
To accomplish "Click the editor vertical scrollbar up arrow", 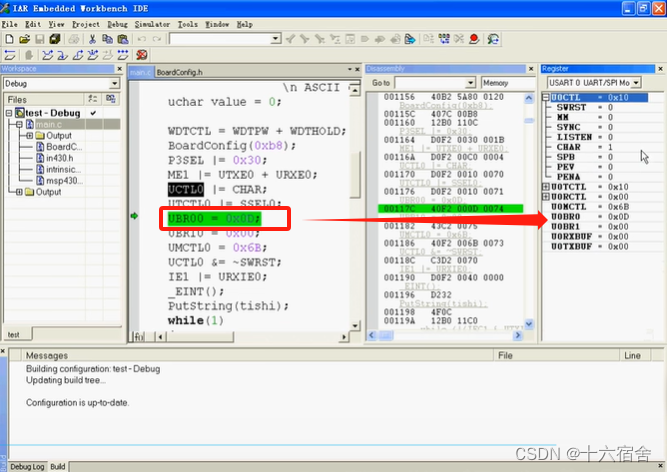I will pyautogui.click(x=355, y=90).
